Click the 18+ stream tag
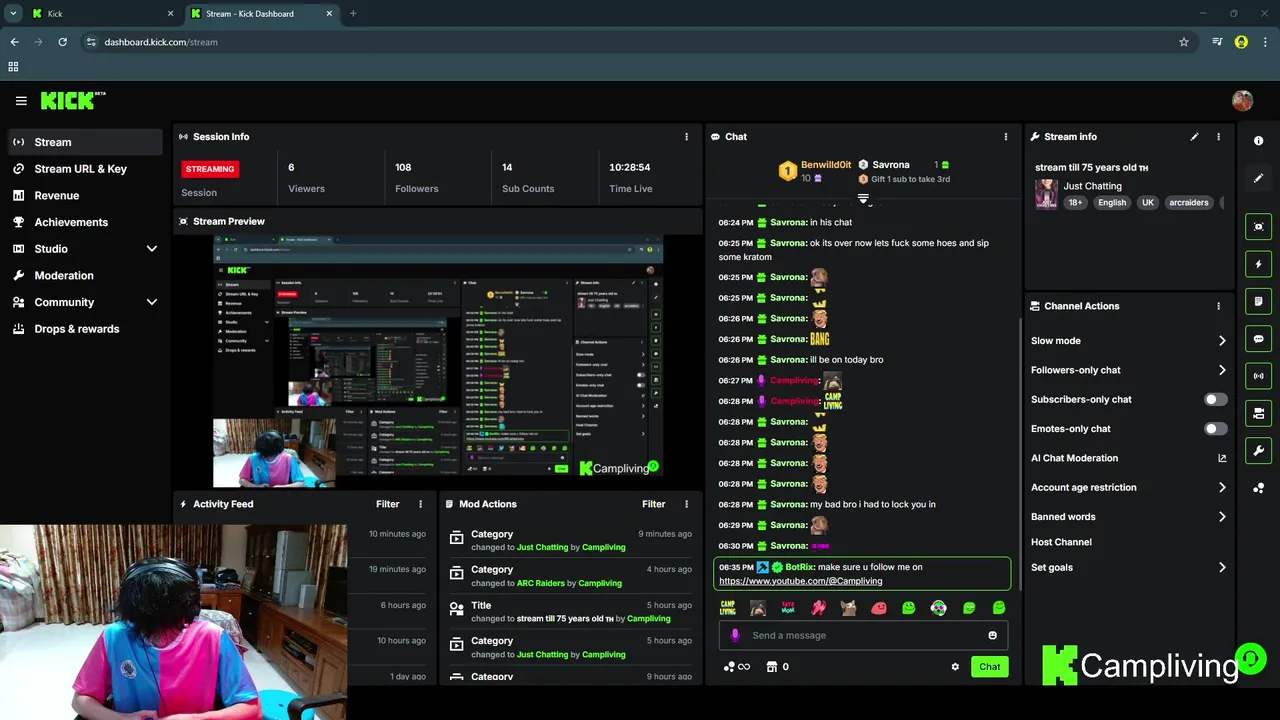Viewport: 1280px width, 720px height. pos(1075,202)
